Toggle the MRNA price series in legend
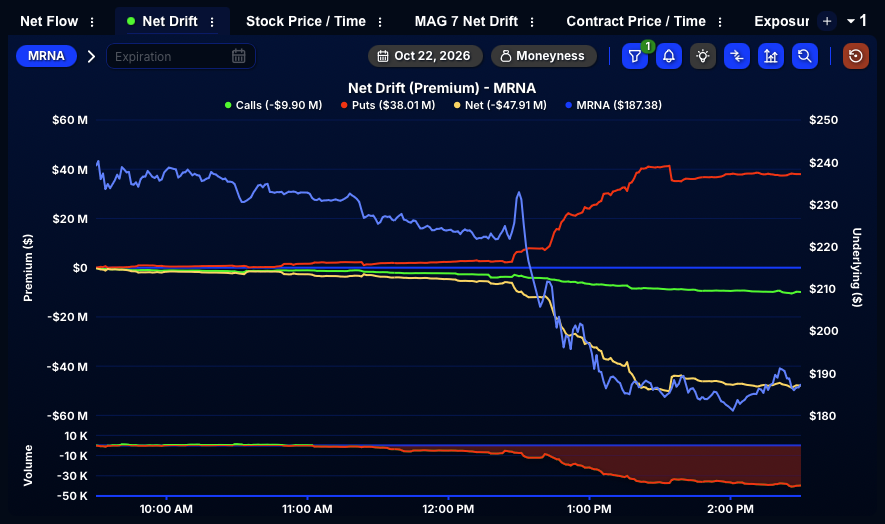Viewport: 885px width, 524px height. (614, 105)
